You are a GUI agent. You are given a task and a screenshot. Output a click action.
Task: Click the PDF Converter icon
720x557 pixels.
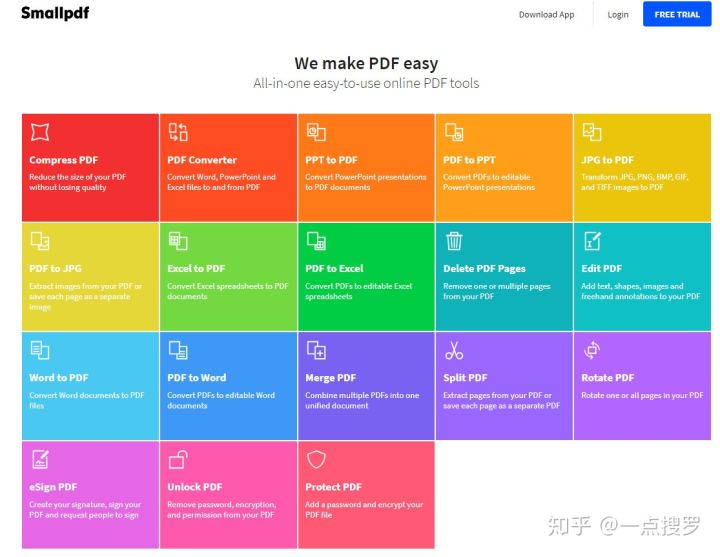coord(178,132)
